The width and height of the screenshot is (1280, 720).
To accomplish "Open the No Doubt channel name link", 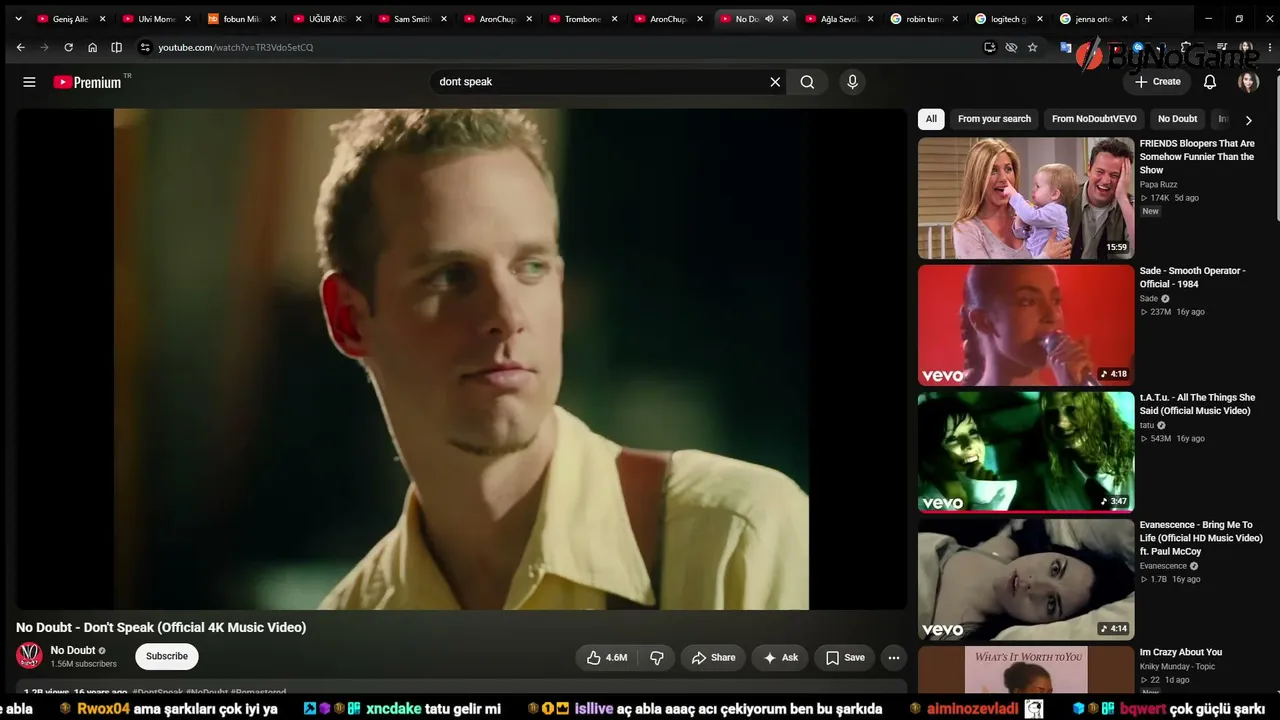I will pyautogui.click(x=73, y=650).
